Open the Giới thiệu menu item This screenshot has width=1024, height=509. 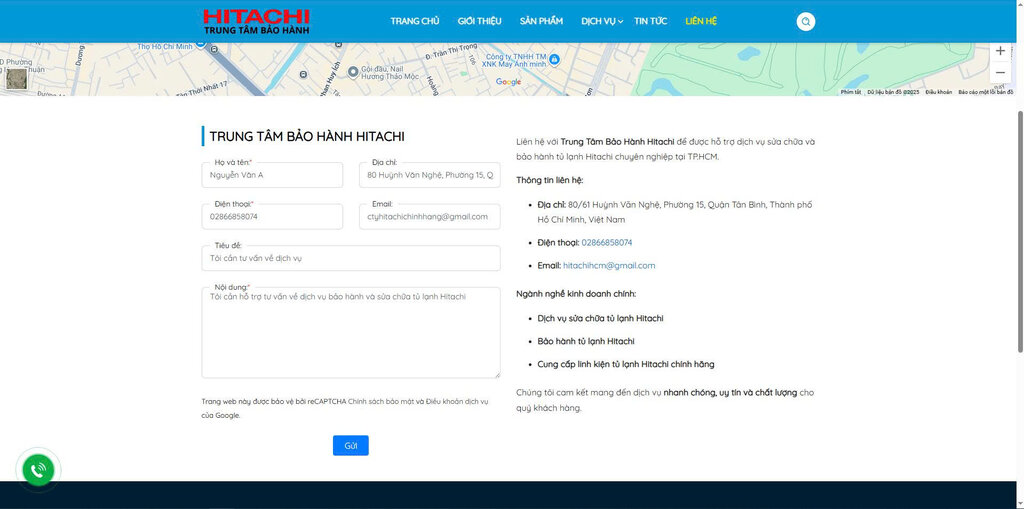click(x=479, y=21)
